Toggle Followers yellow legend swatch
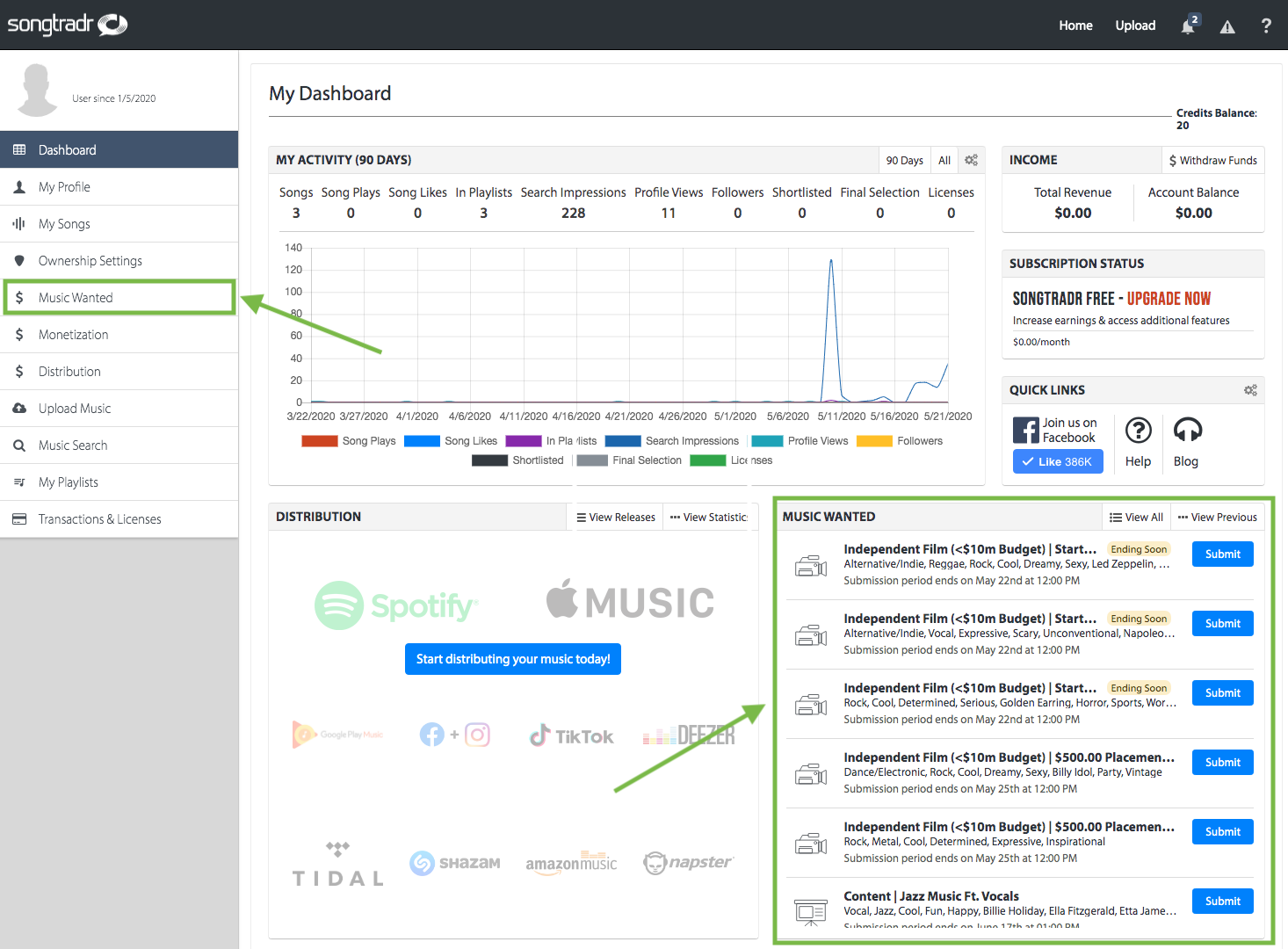1288x949 pixels. (x=874, y=441)
